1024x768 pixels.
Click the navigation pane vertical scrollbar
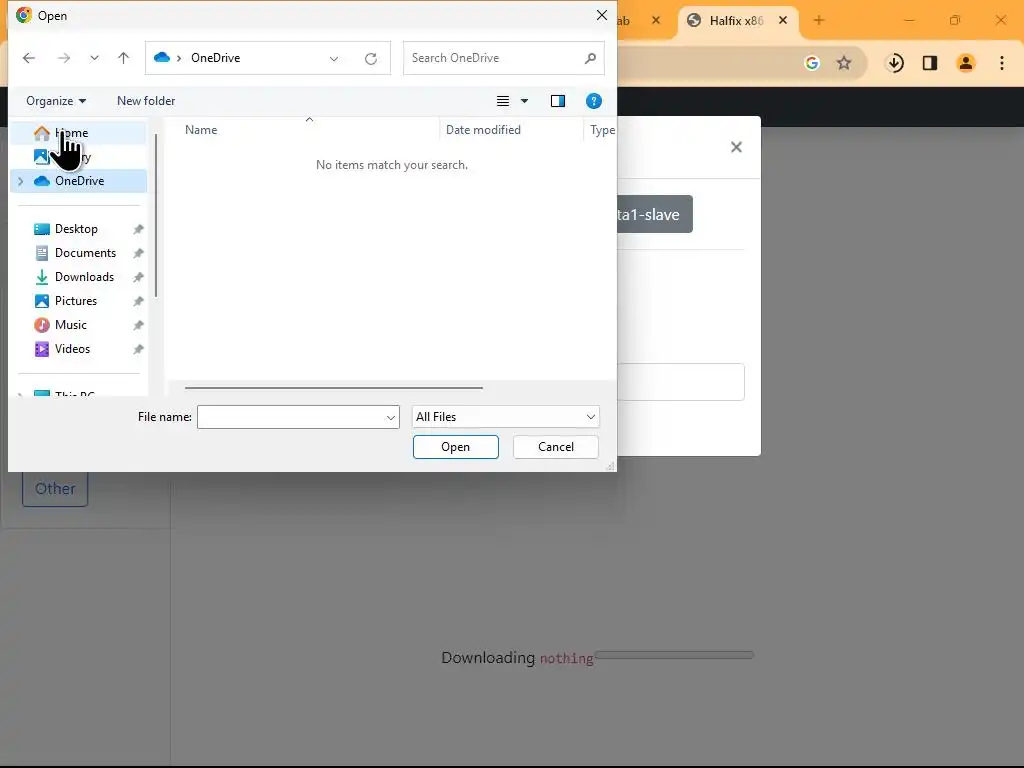click(155, 216)
